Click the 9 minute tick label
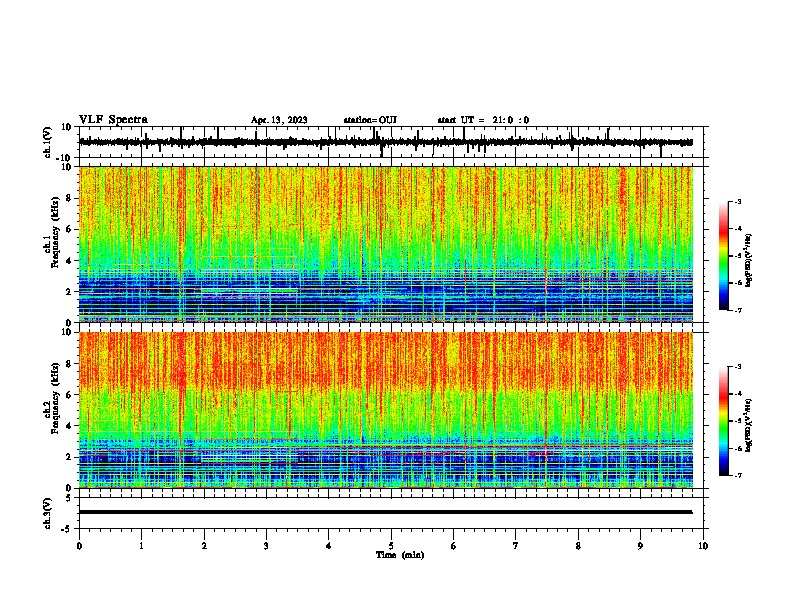 [x=640, y=546]
